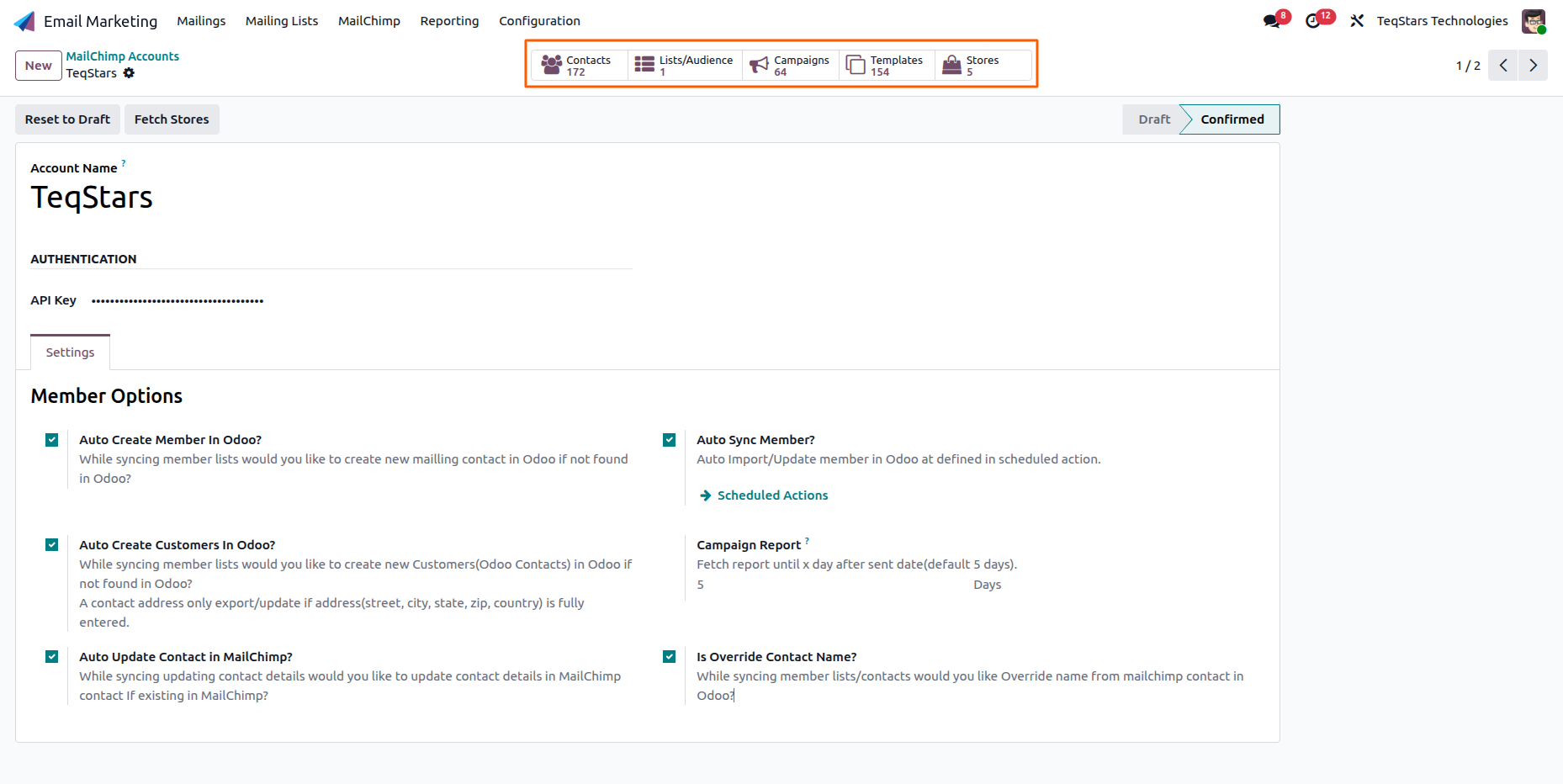Click the record pager 1 / 2
The width and height of the screenshot is (1563, 784).
click(x=1468, y=66)
